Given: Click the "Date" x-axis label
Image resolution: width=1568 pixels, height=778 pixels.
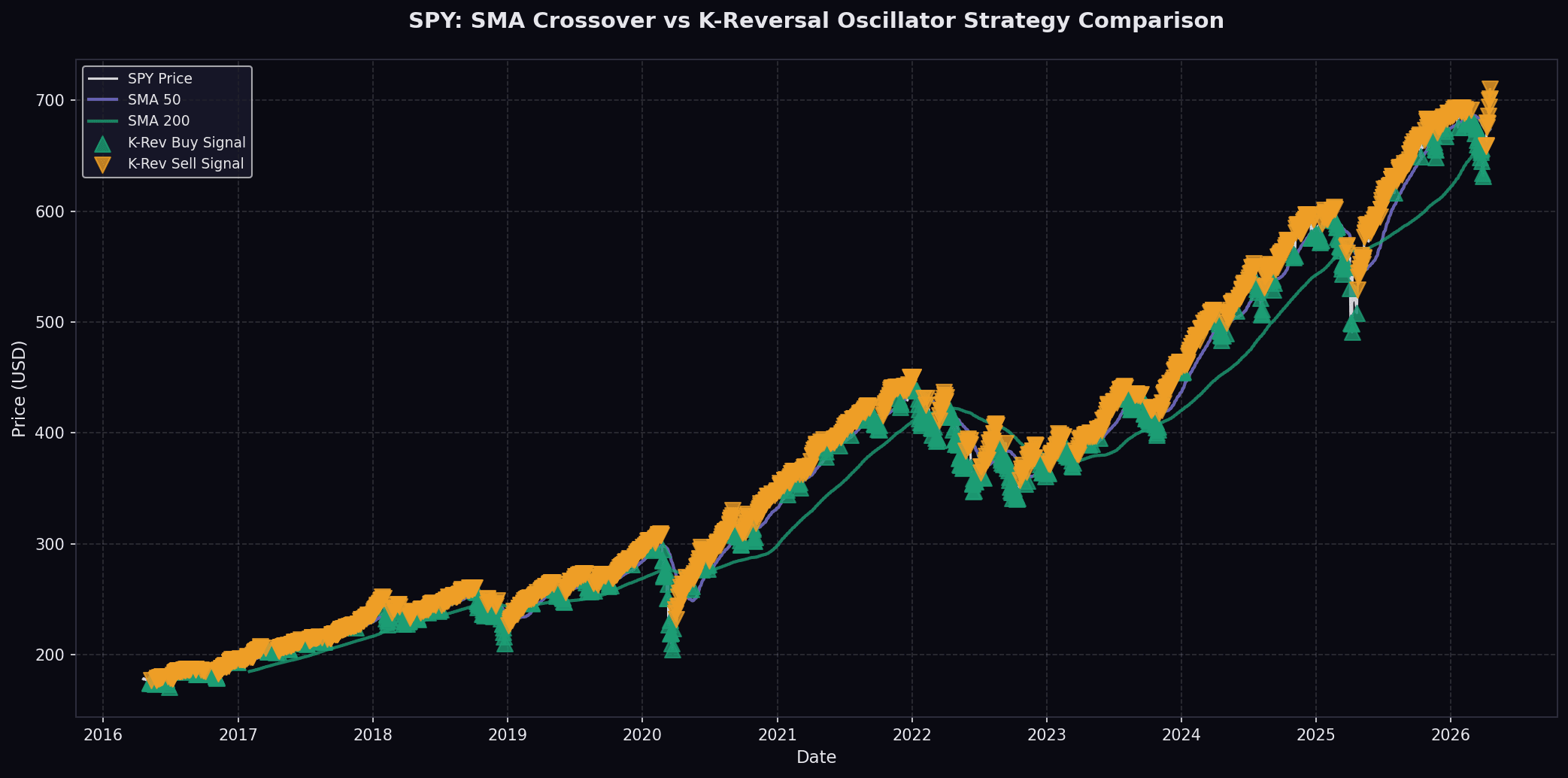Looking at the screenshot, I should coord(816,757).
